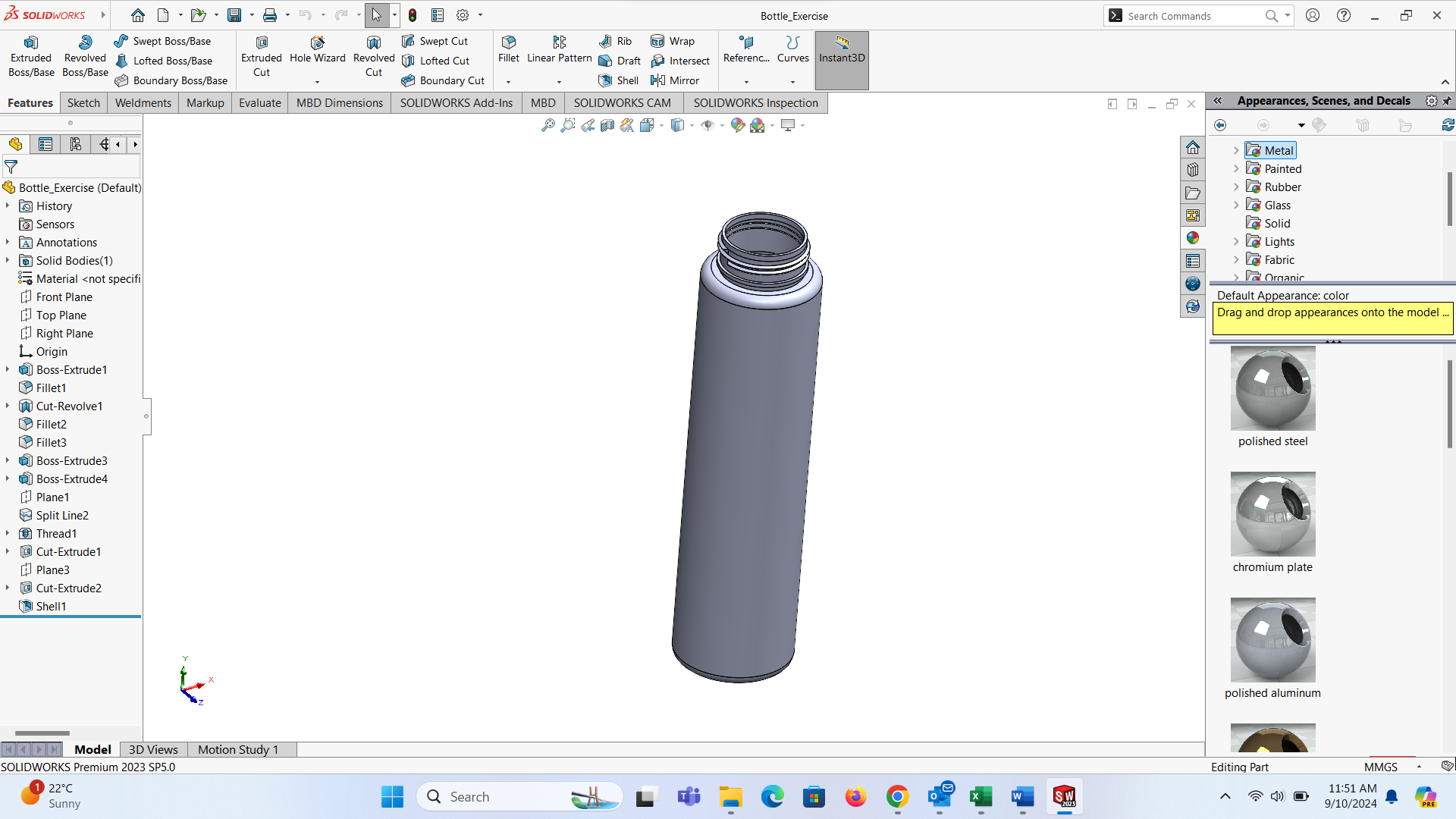Expand the Metal appearances folder
This screenshot has height=819, width=1456.
point(1236,151)
